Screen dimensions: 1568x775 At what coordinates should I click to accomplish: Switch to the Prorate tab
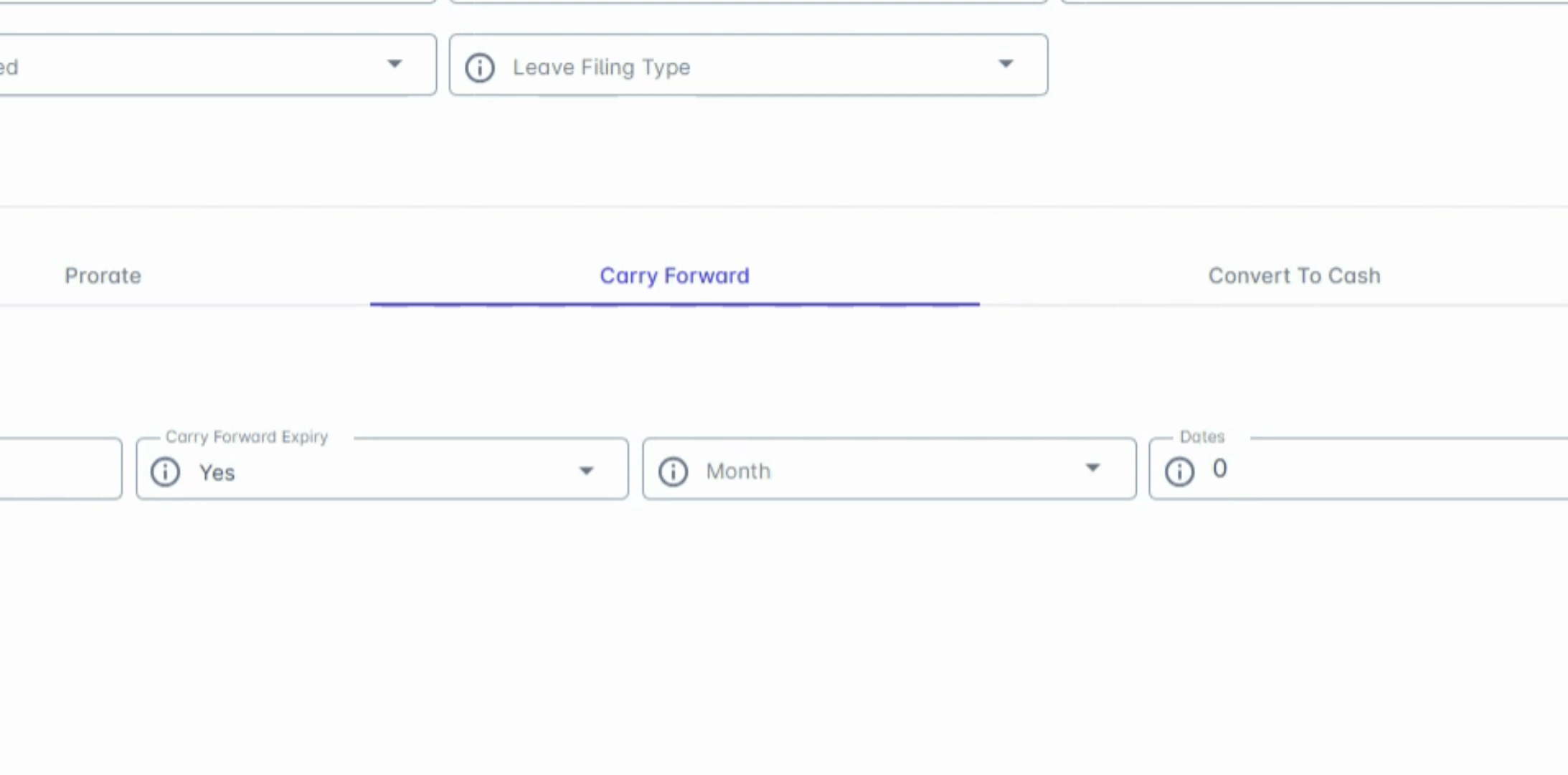(x=103, y=276)
